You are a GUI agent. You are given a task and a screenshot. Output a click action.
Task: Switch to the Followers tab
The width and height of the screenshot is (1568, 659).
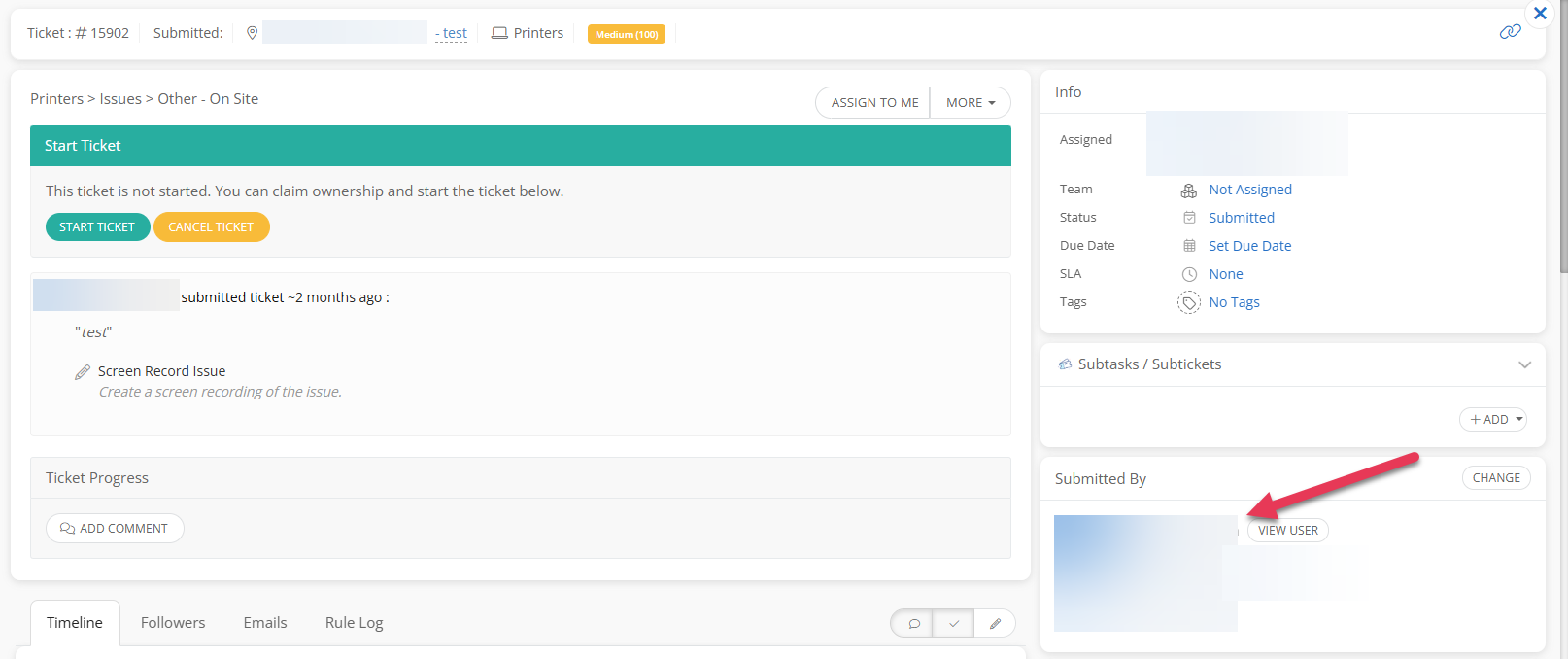(x=173, y=623)
